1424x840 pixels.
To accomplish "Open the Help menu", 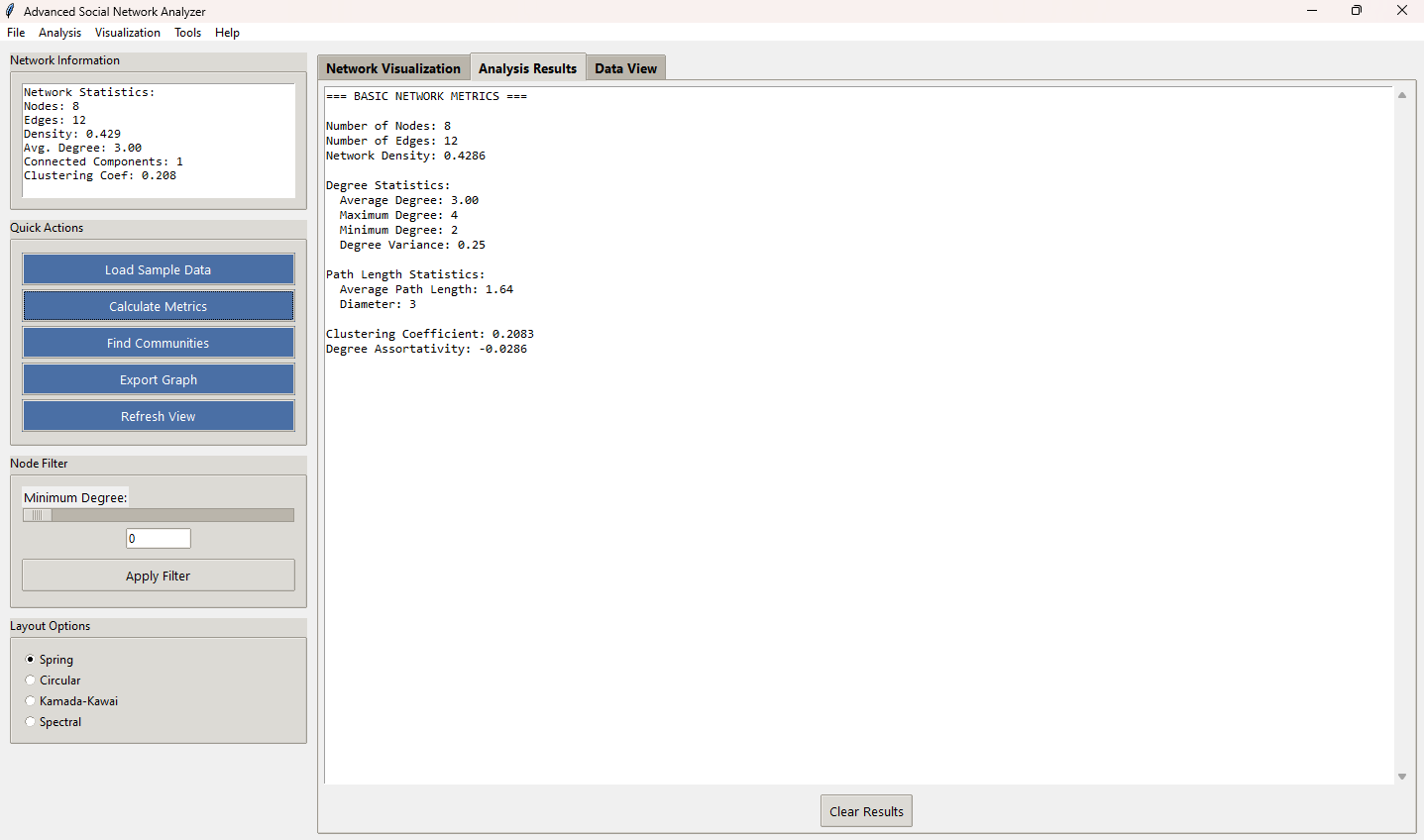I will coord(227,33).
